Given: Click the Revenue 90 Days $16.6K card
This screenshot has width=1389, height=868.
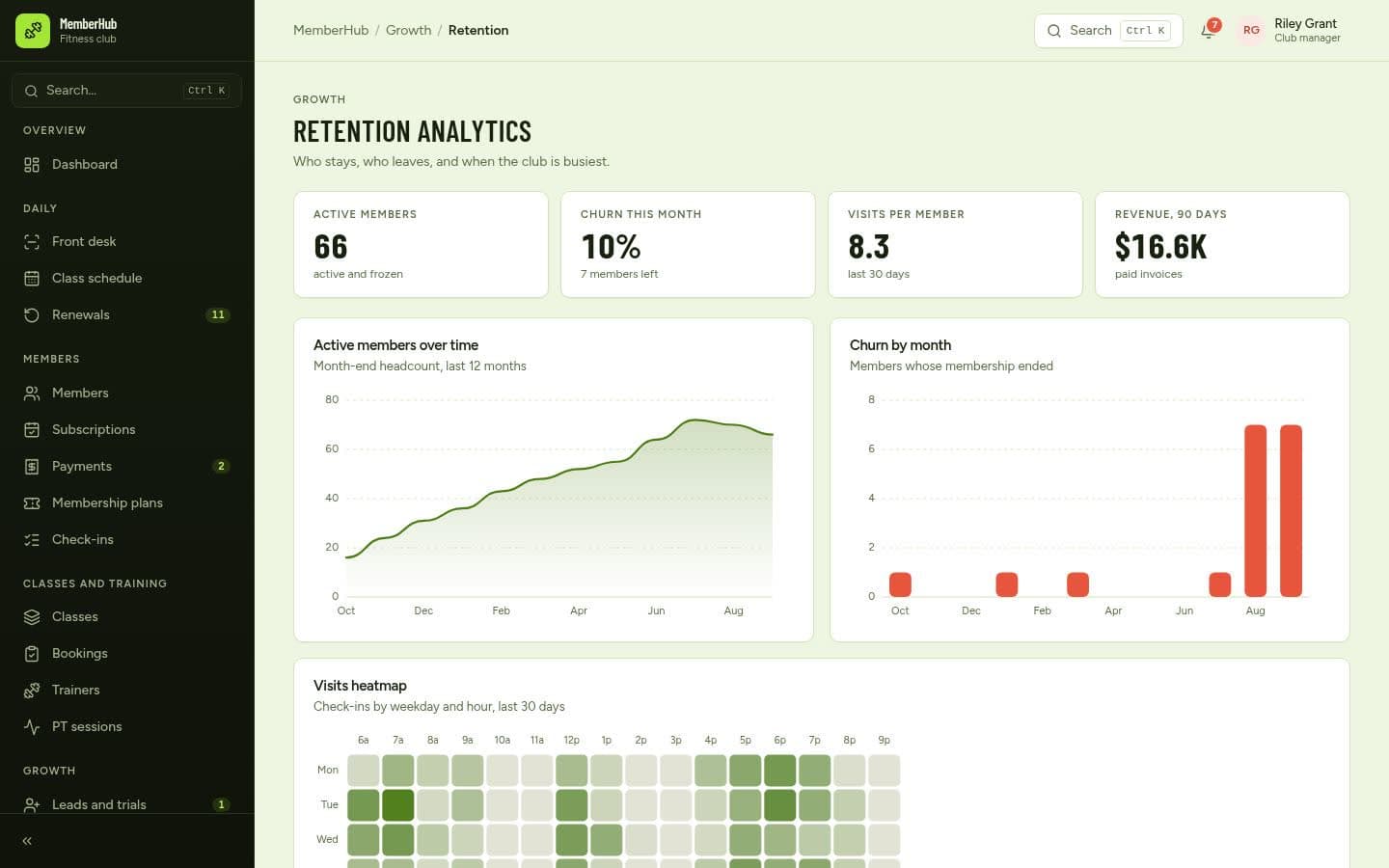Looking at the screenshot, I should [x=1222, y=245].
